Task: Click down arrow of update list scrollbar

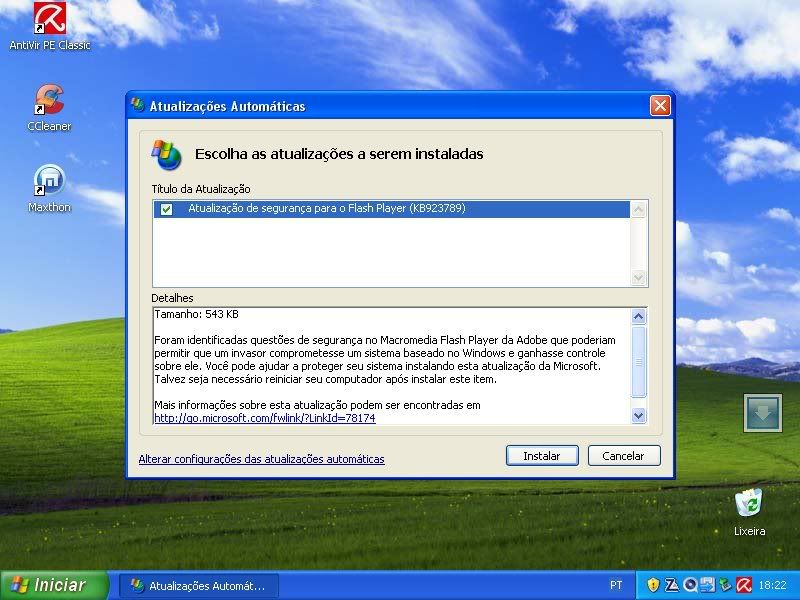Action: click(x=638, y=278)
